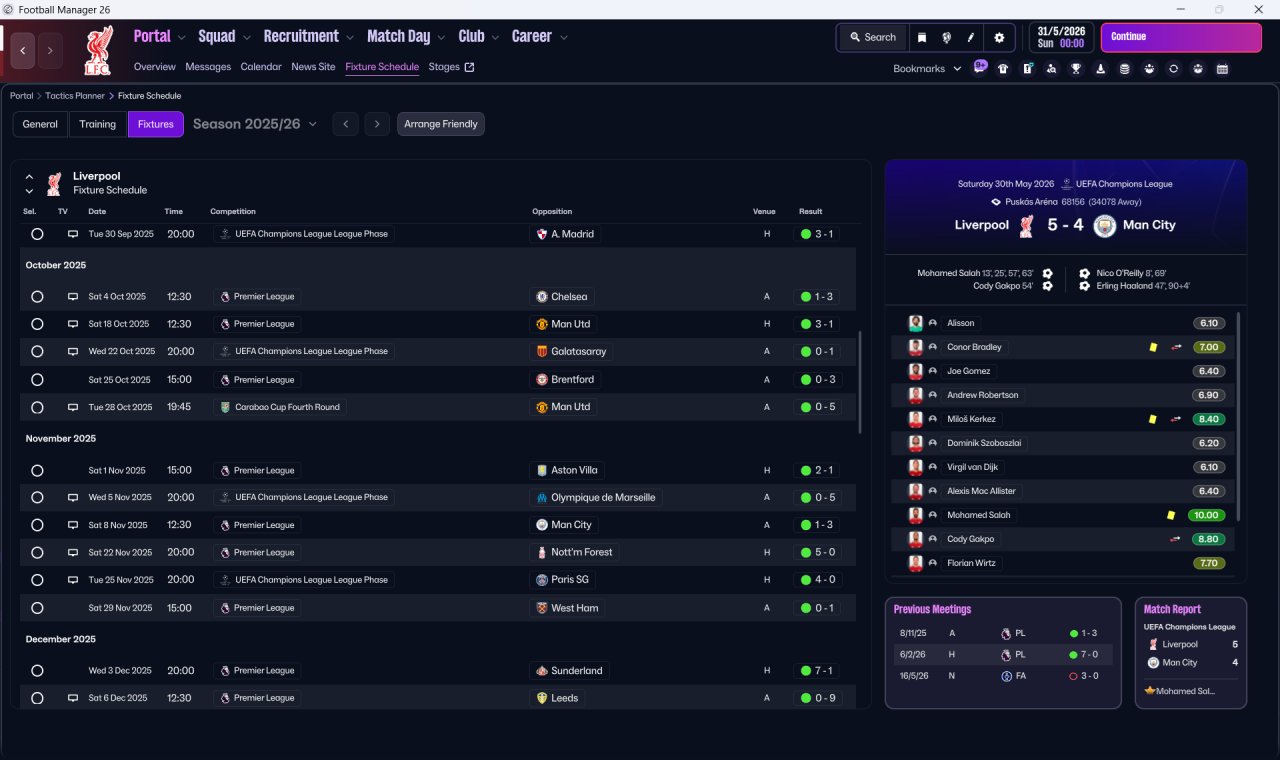The image size is (1280, 760).
Task: Click the trophy icon in bookmarks bar
Action: [1076, 69]
